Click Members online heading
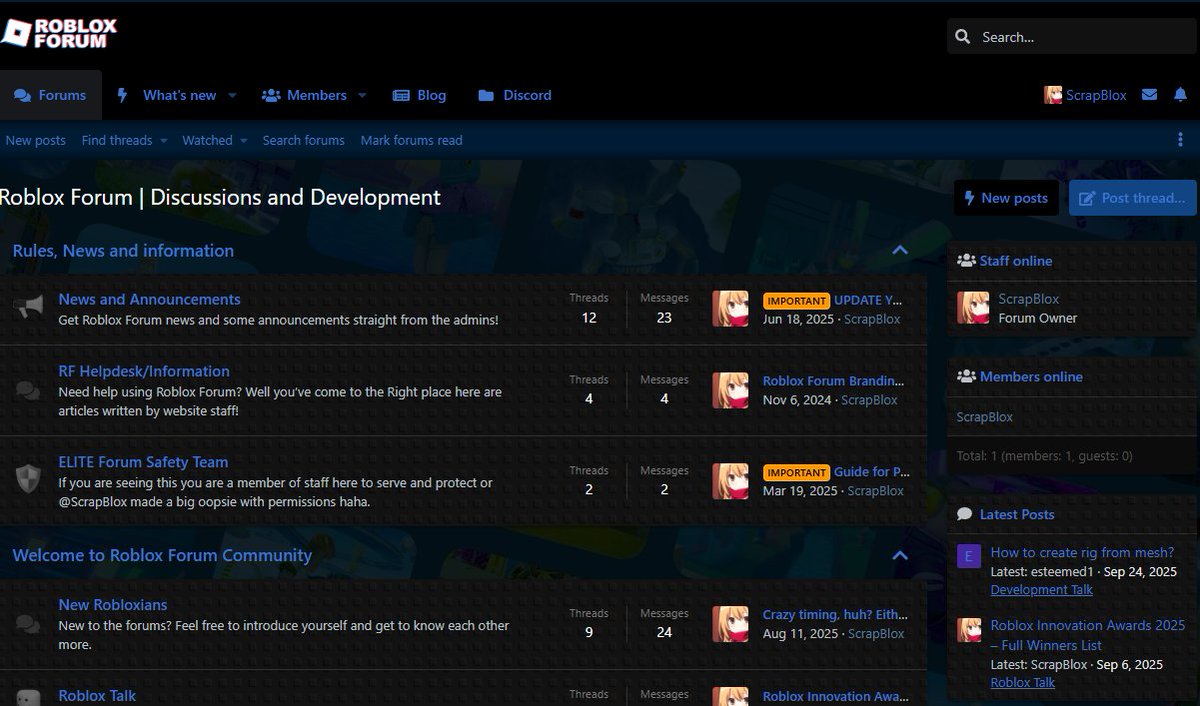 (x=1031, y=377)
